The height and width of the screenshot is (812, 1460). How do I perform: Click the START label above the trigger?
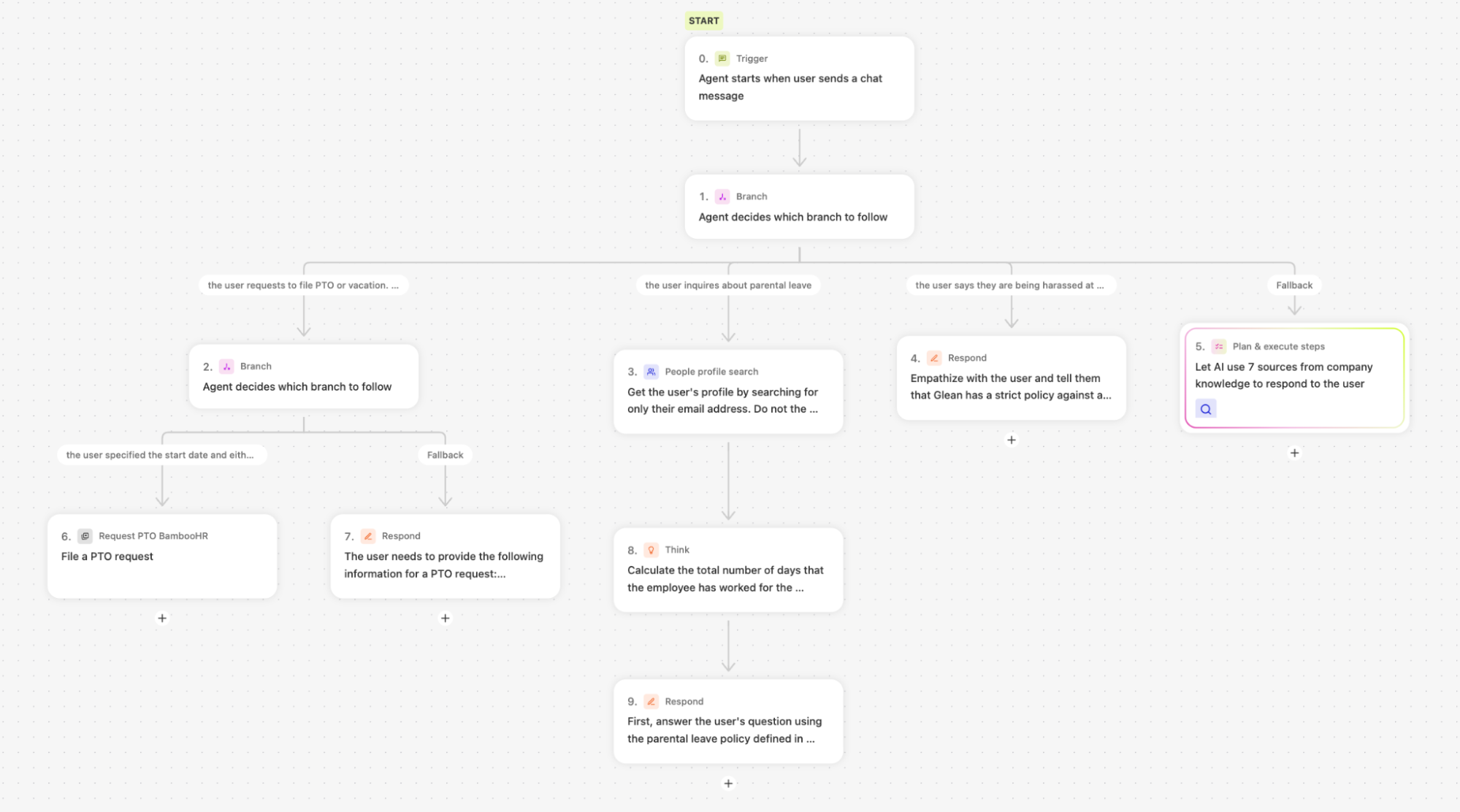pos(703,21)
